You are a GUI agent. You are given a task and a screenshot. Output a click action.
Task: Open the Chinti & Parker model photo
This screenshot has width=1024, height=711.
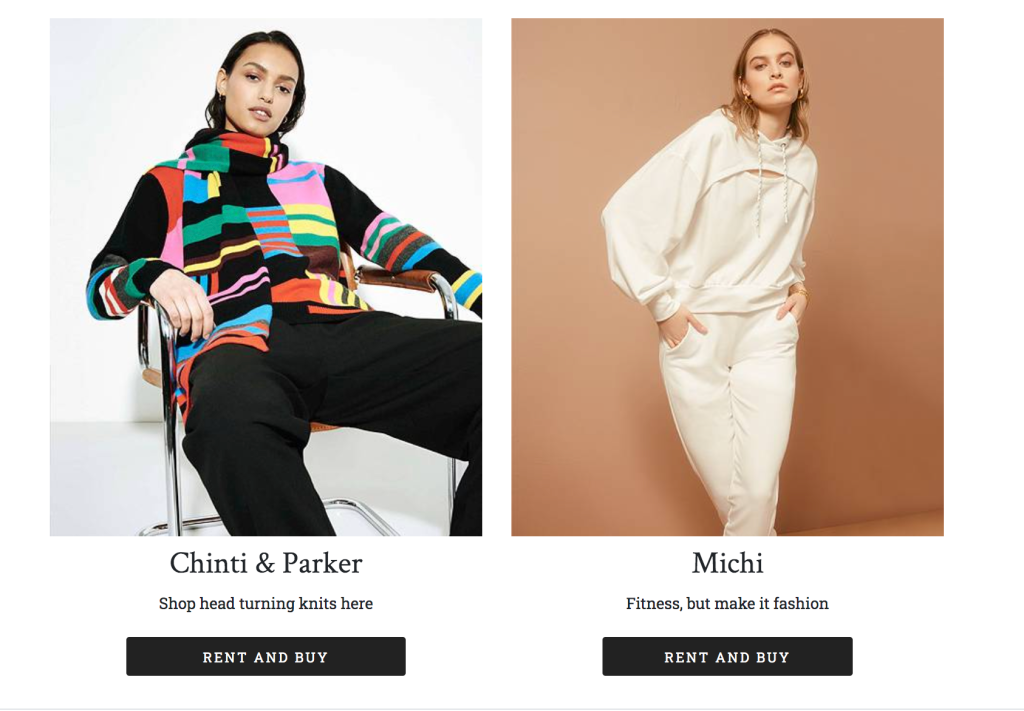[266, 277]
